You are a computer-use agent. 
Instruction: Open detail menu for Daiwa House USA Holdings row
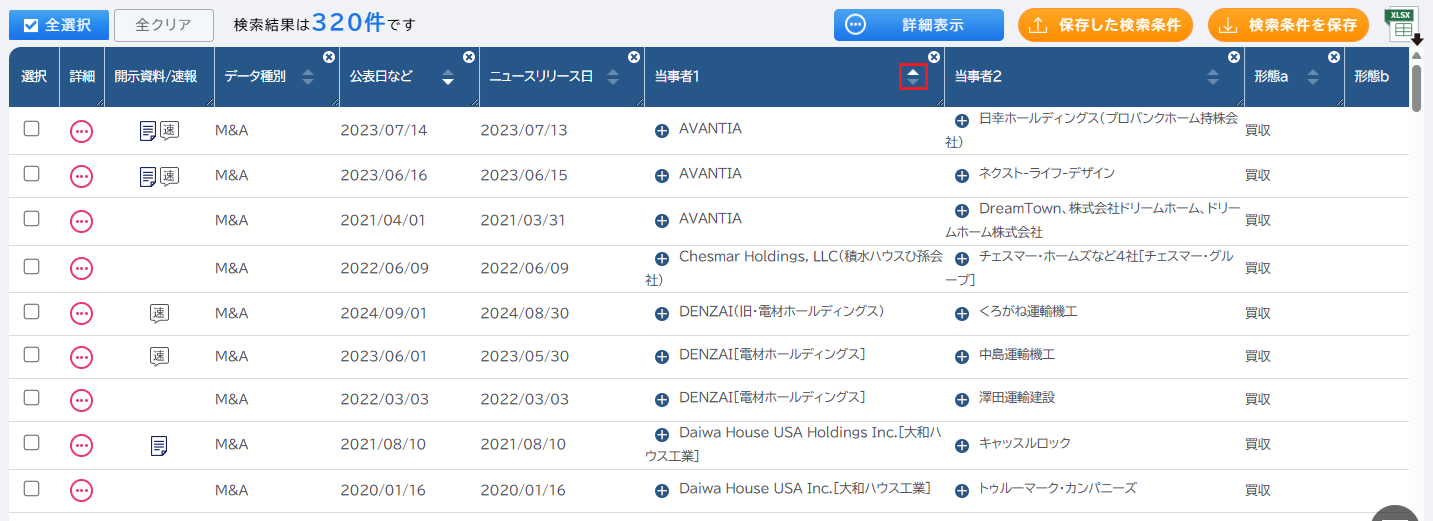pos(82,445)
